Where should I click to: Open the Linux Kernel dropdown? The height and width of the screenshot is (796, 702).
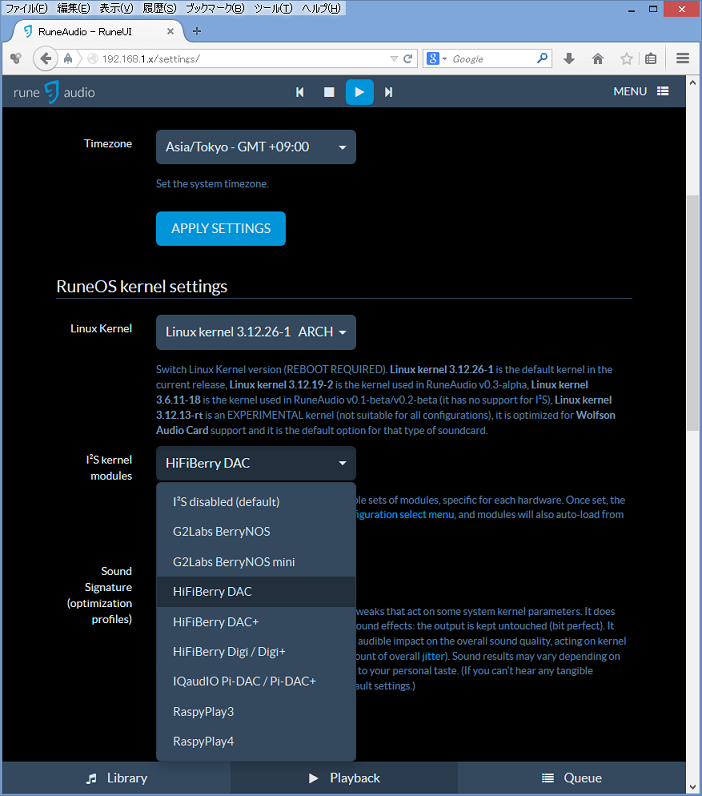[x=256, y=332]
